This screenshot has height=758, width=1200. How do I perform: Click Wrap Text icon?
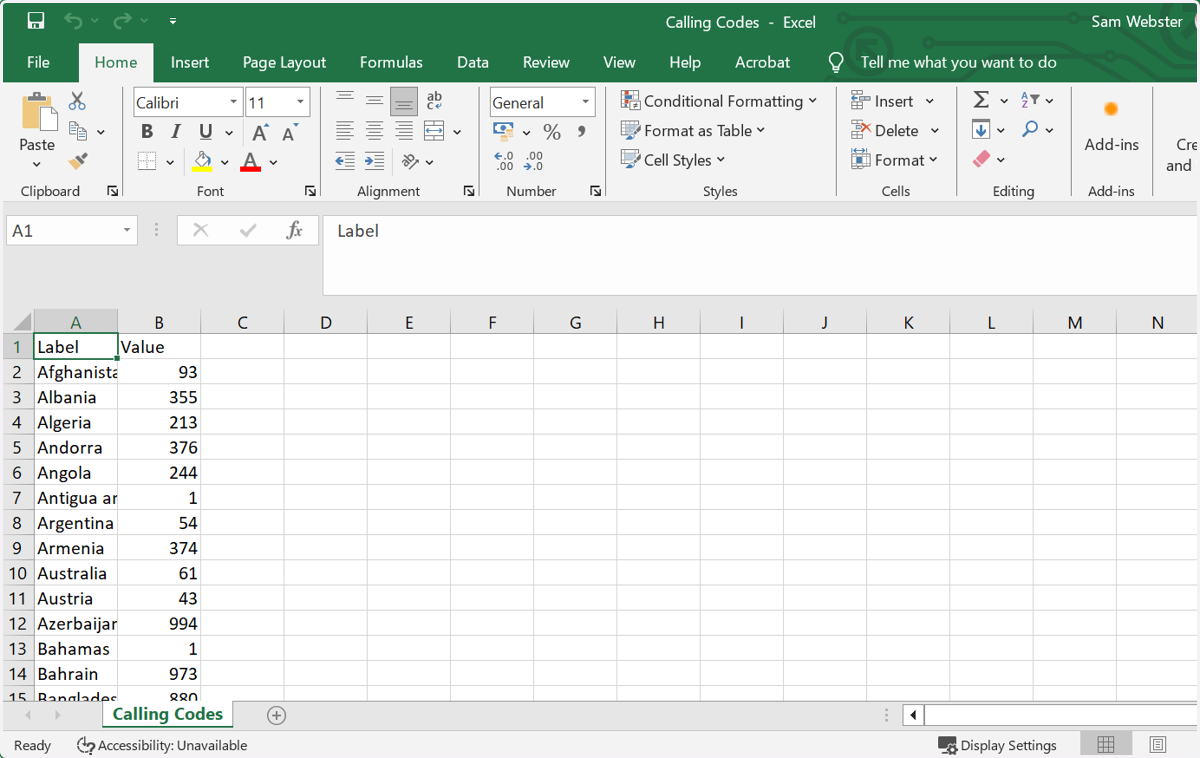pos(434,101)
